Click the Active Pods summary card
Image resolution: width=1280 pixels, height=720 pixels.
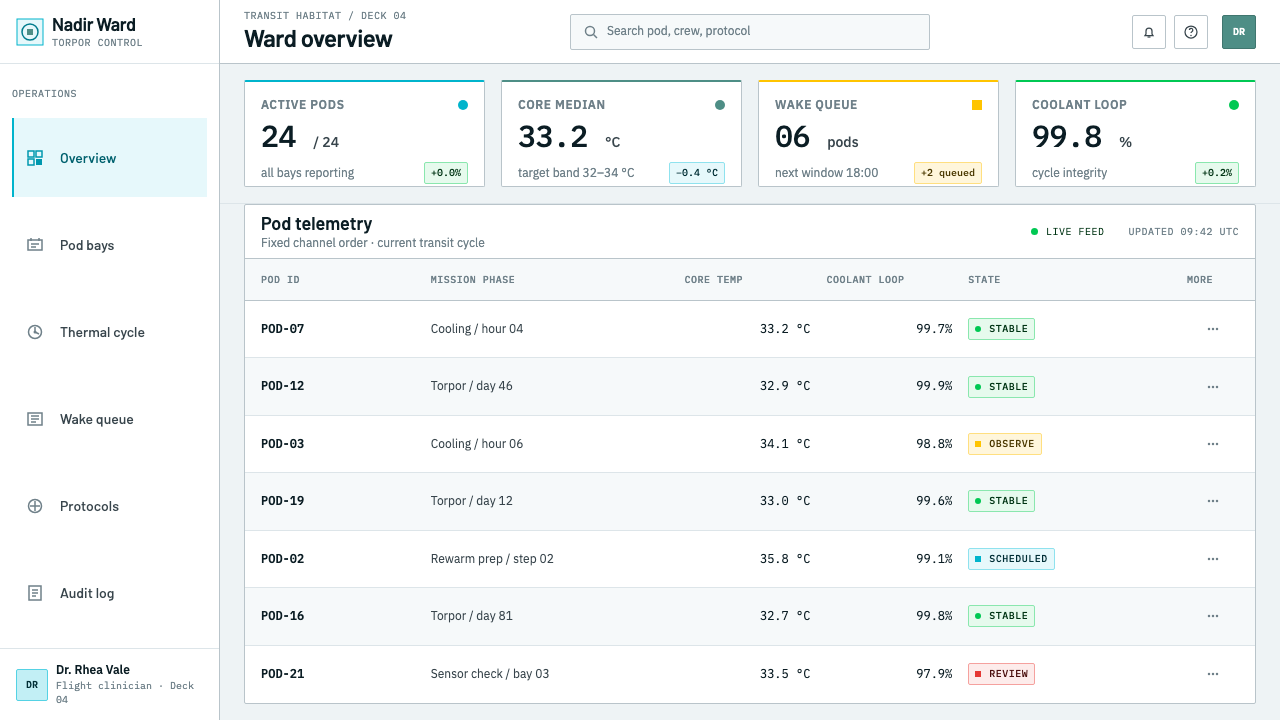pos(364,134)
